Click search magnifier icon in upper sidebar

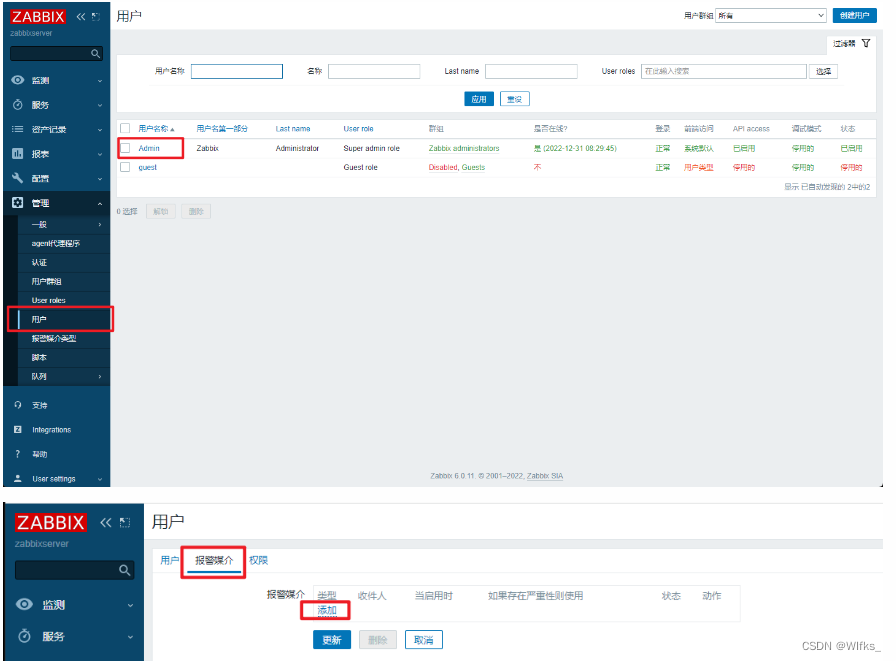pos(95,54)
